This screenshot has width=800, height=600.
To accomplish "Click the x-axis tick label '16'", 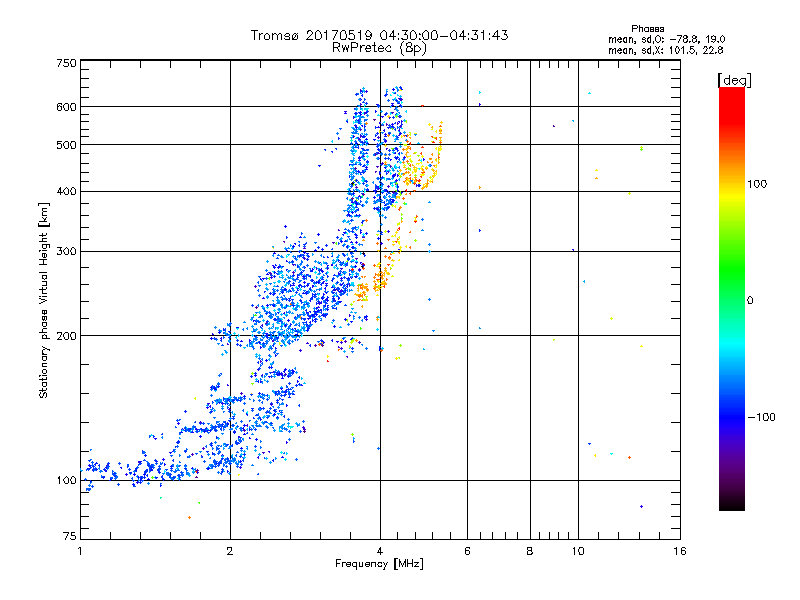I will [x=680, y=551].
